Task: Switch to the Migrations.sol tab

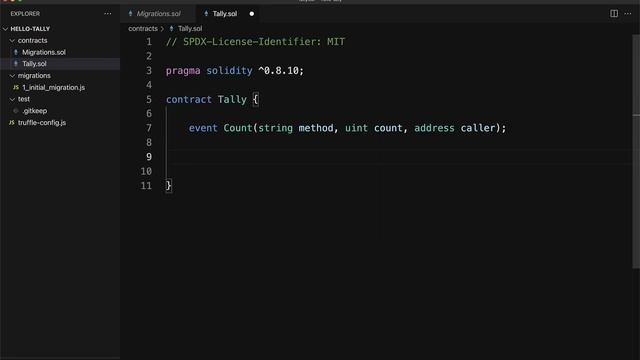Action: tap(158, 14)
